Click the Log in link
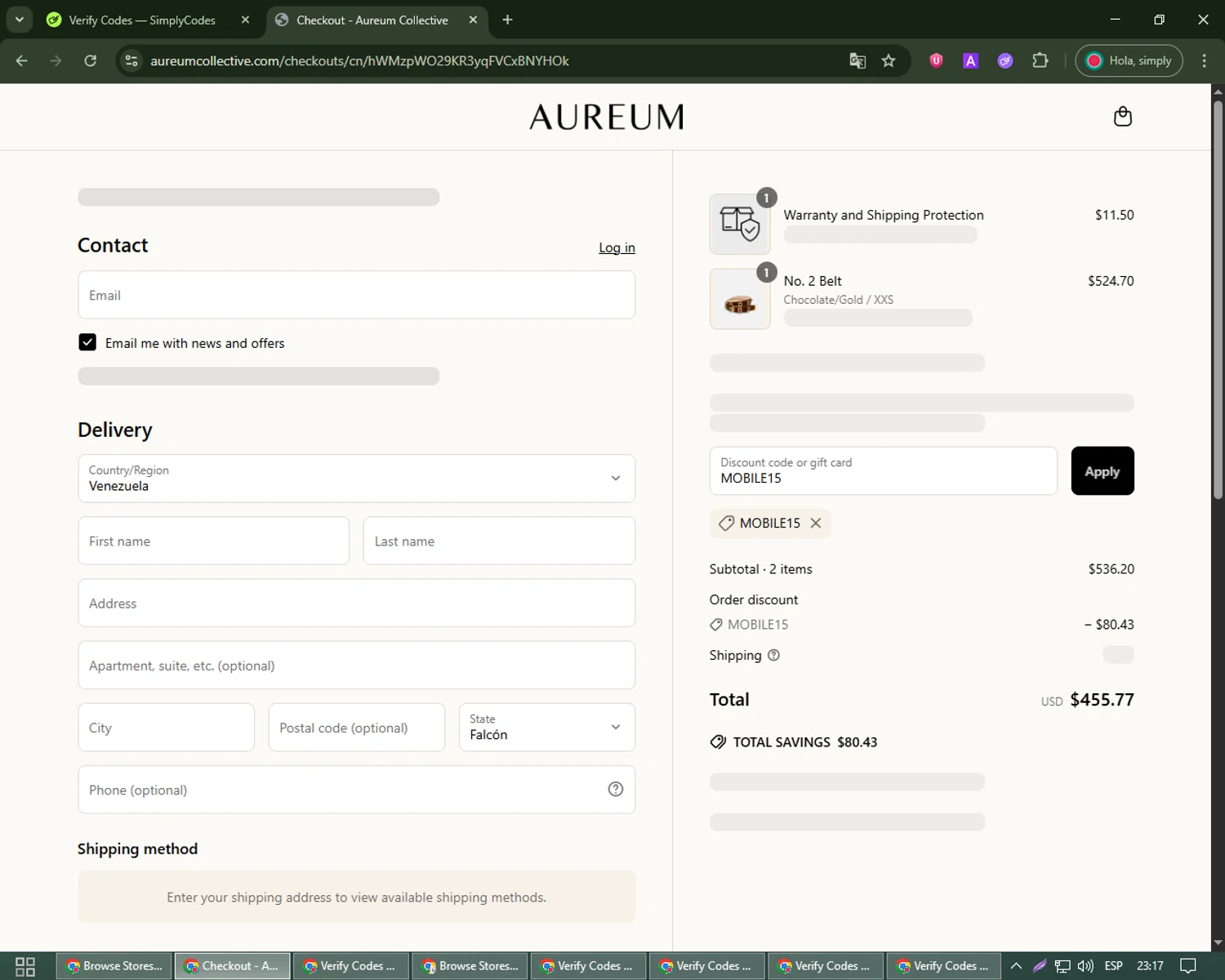 point(617,247)
